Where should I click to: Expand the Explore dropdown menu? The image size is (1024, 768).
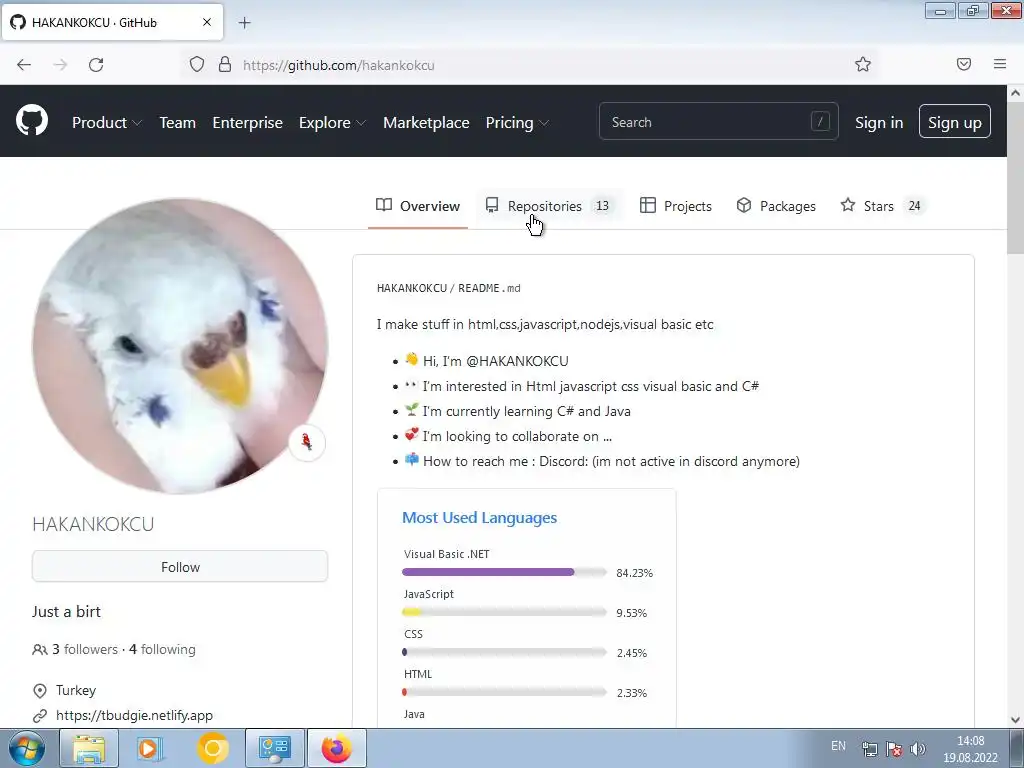(332, 122)
